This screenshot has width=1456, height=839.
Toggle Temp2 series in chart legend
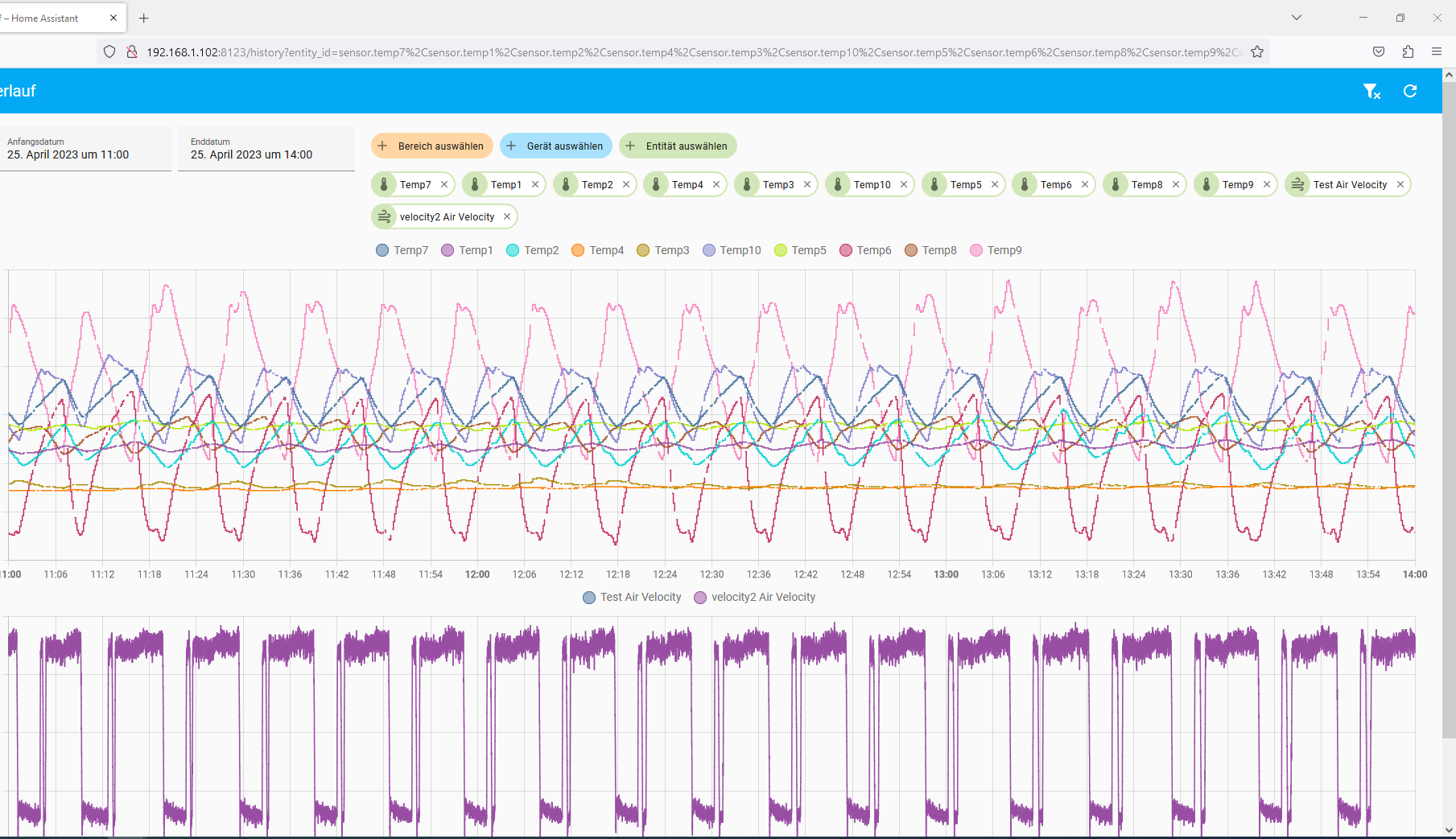click(533, 250)
